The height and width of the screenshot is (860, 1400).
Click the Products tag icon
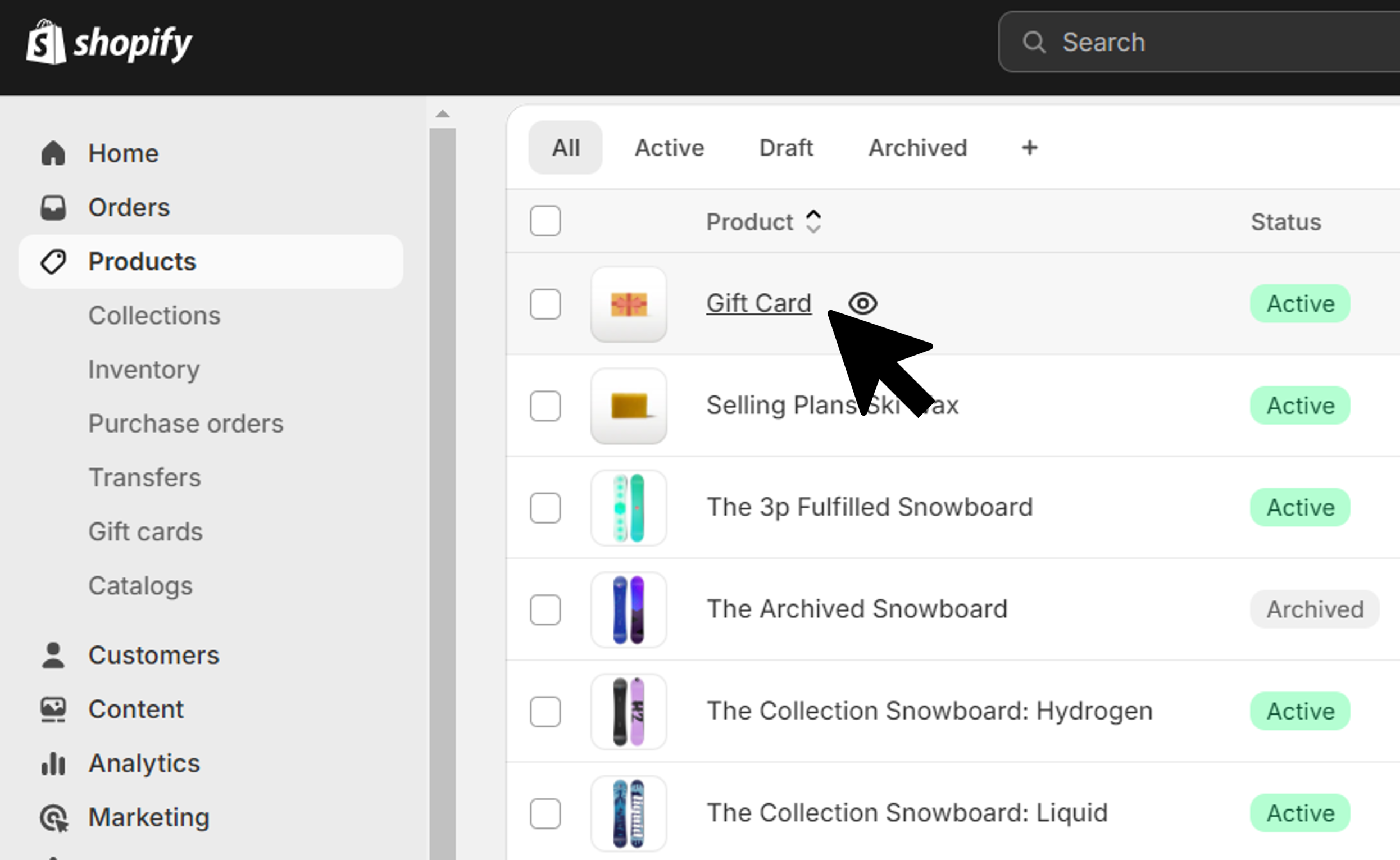click(53, 262)
